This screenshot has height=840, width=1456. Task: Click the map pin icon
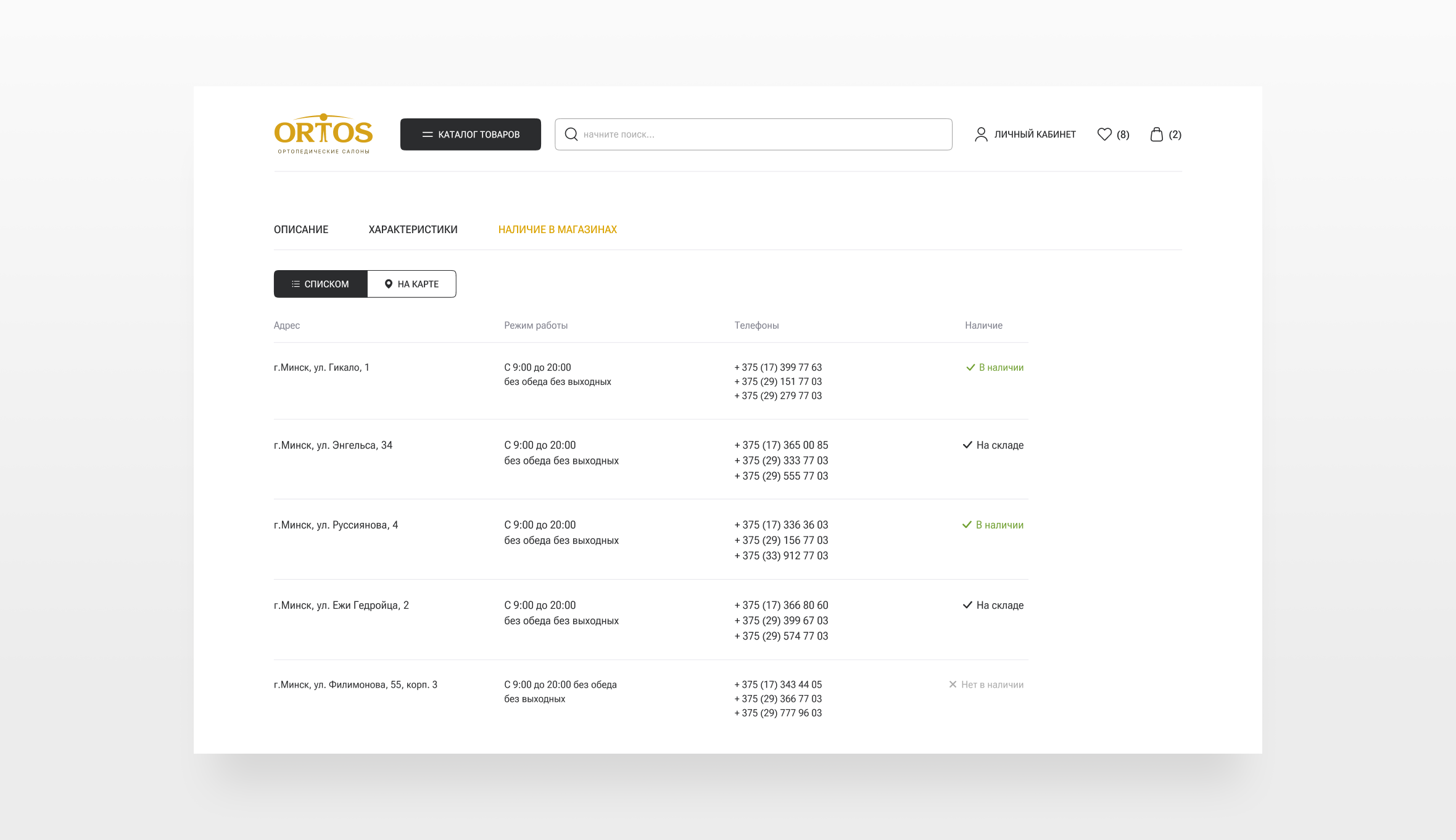(389, 284)
